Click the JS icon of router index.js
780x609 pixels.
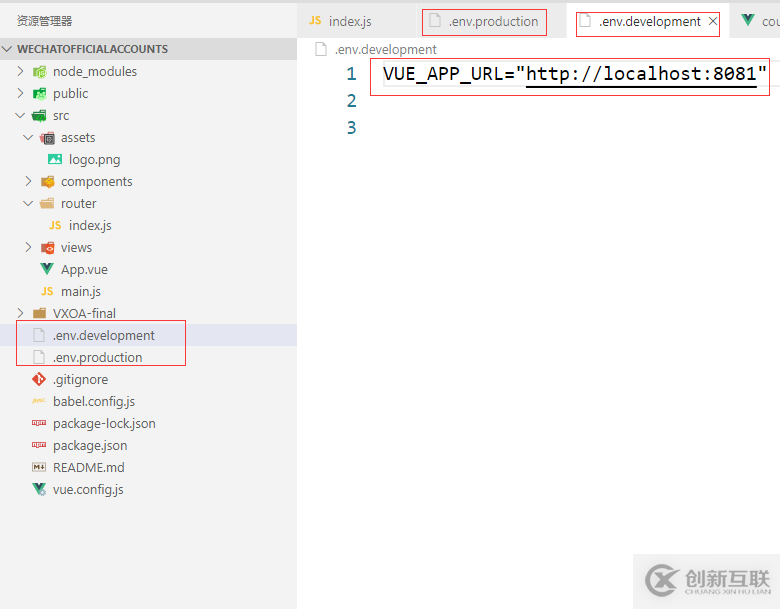[x=55, y=225]
